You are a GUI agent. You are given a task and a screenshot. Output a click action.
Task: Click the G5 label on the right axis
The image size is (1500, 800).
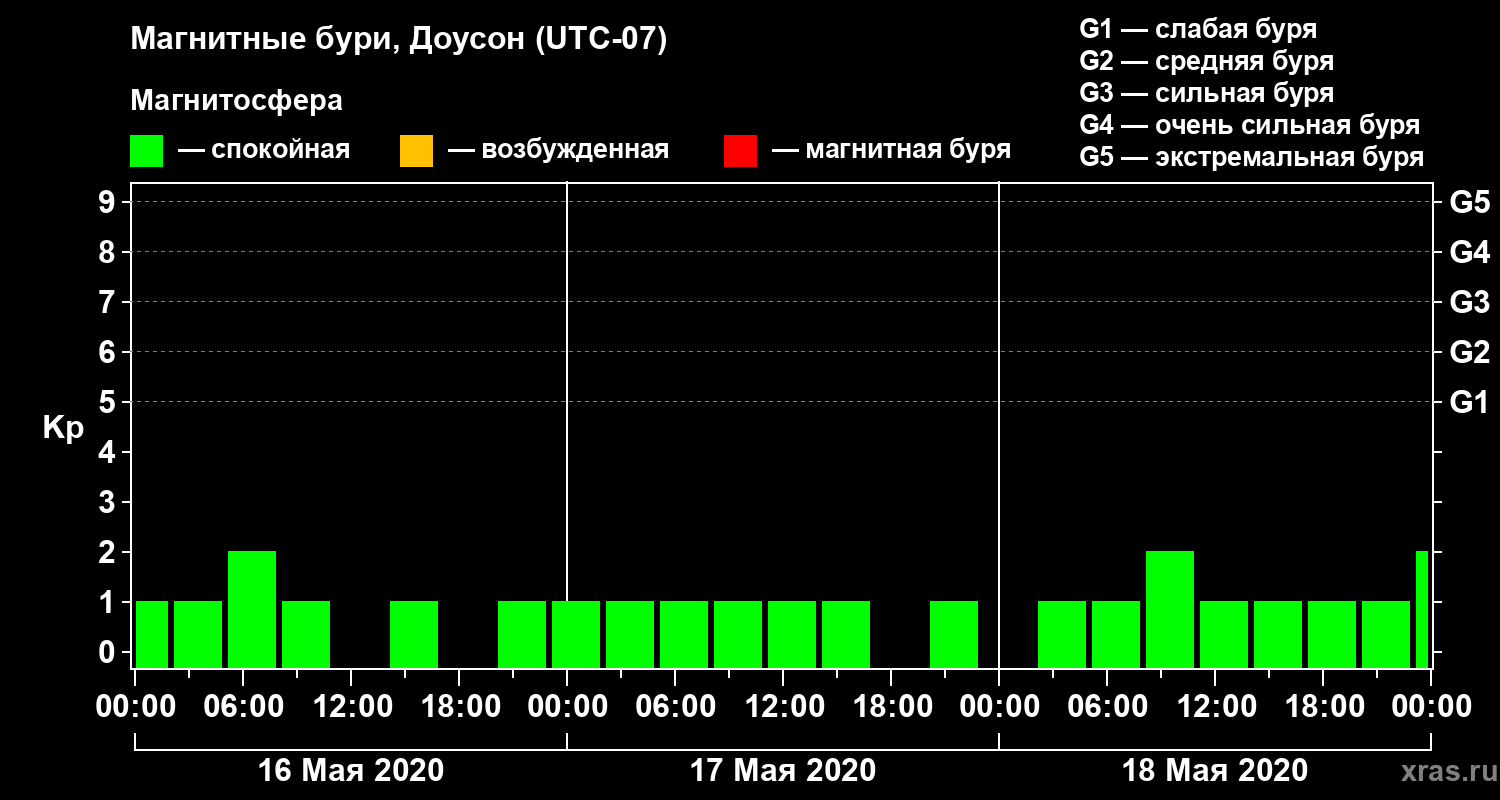1469,203
